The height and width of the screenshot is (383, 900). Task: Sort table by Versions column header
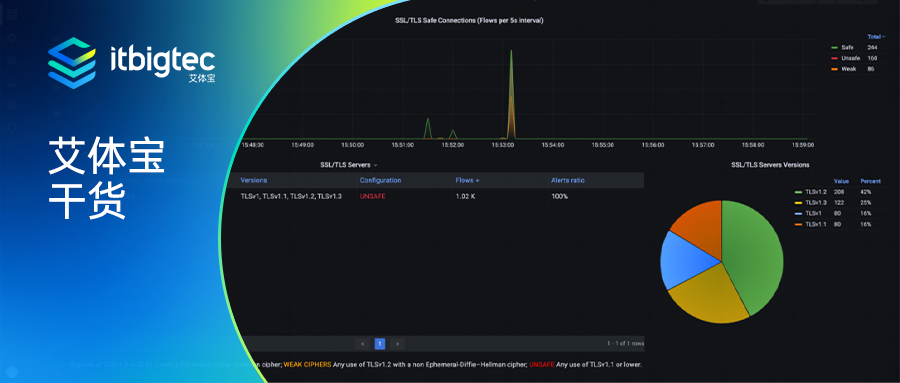pos(253,180)
